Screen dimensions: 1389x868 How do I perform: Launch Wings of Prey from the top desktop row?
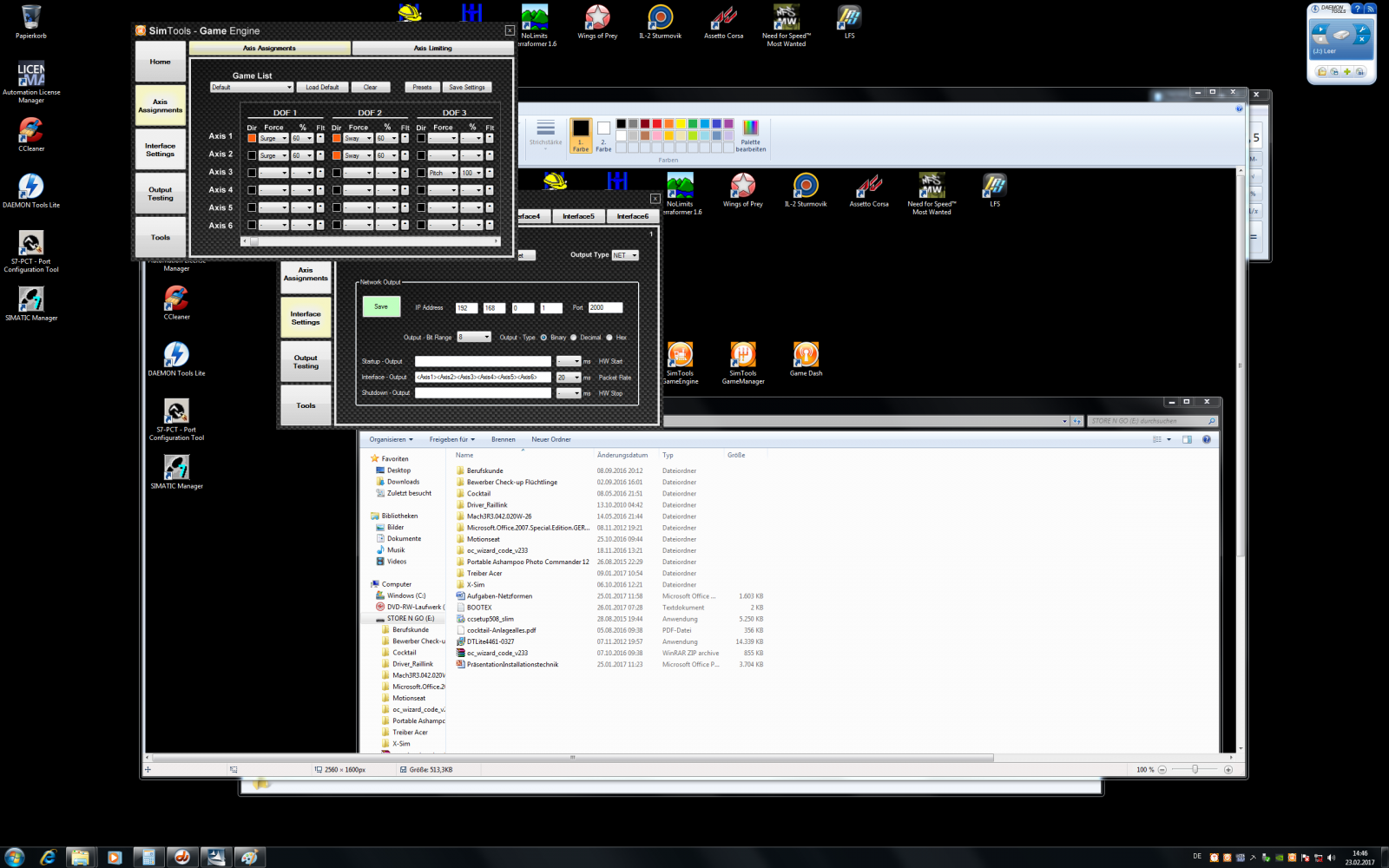[597, 22]
